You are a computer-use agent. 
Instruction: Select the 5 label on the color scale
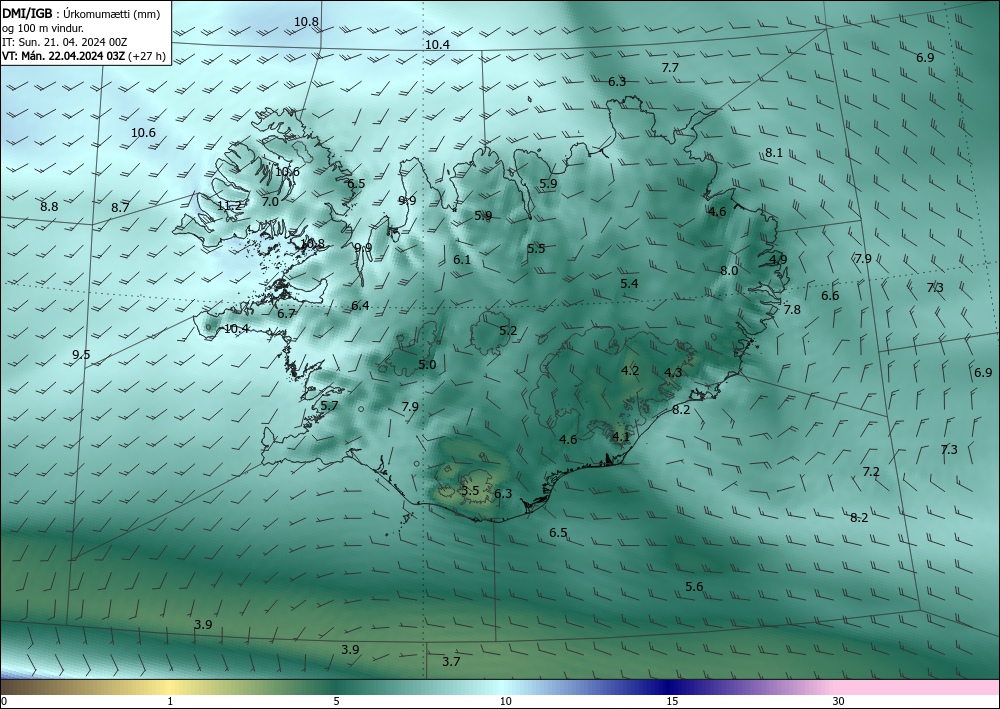pyautogui.click(x=336, y=701)
